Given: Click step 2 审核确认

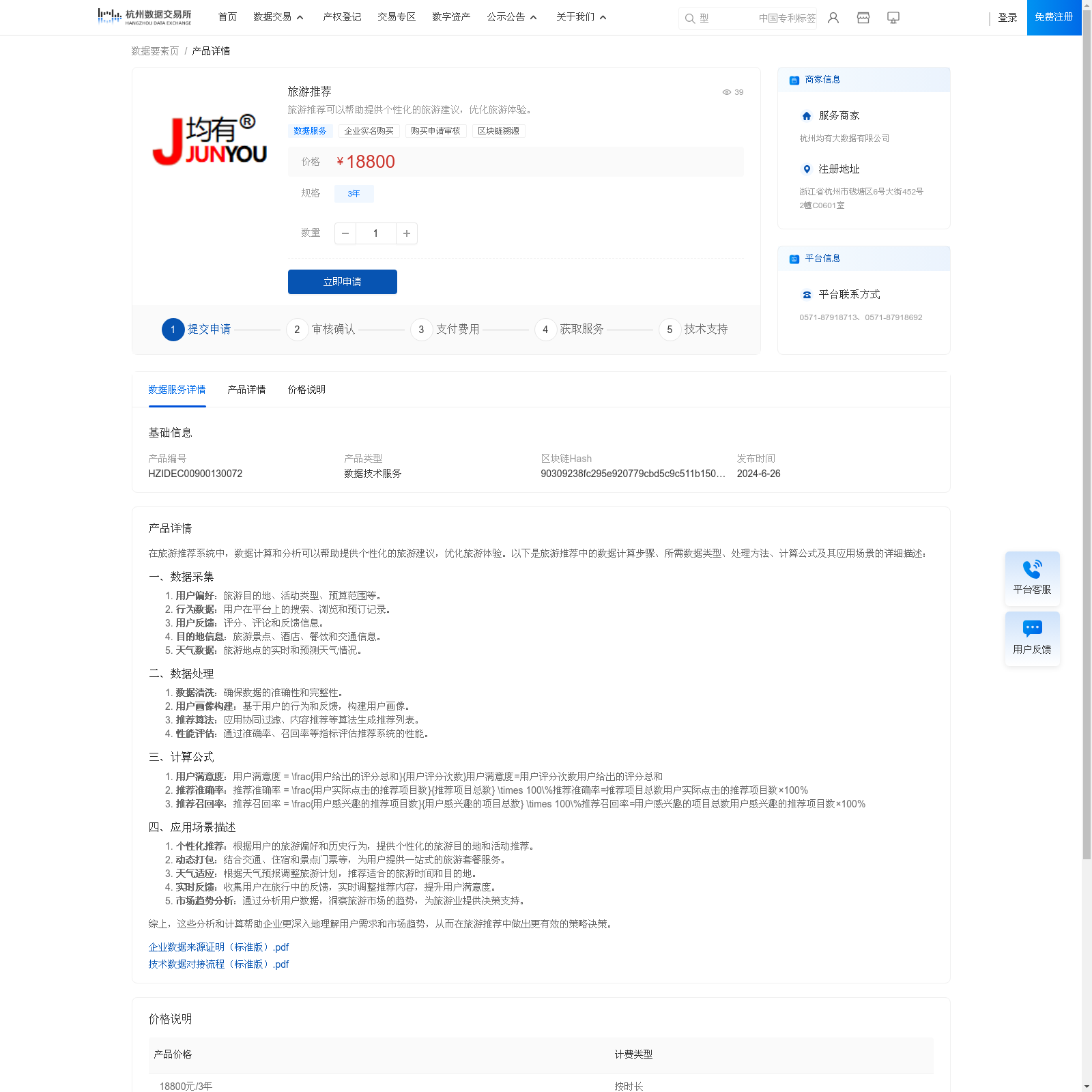Looking at the screenshot, I should tap(321, 330).
